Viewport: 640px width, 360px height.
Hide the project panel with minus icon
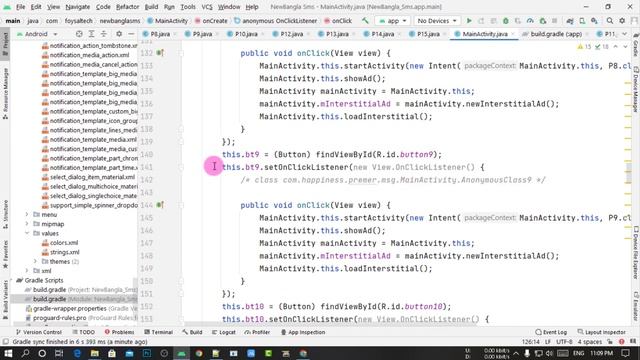(131, 34)
